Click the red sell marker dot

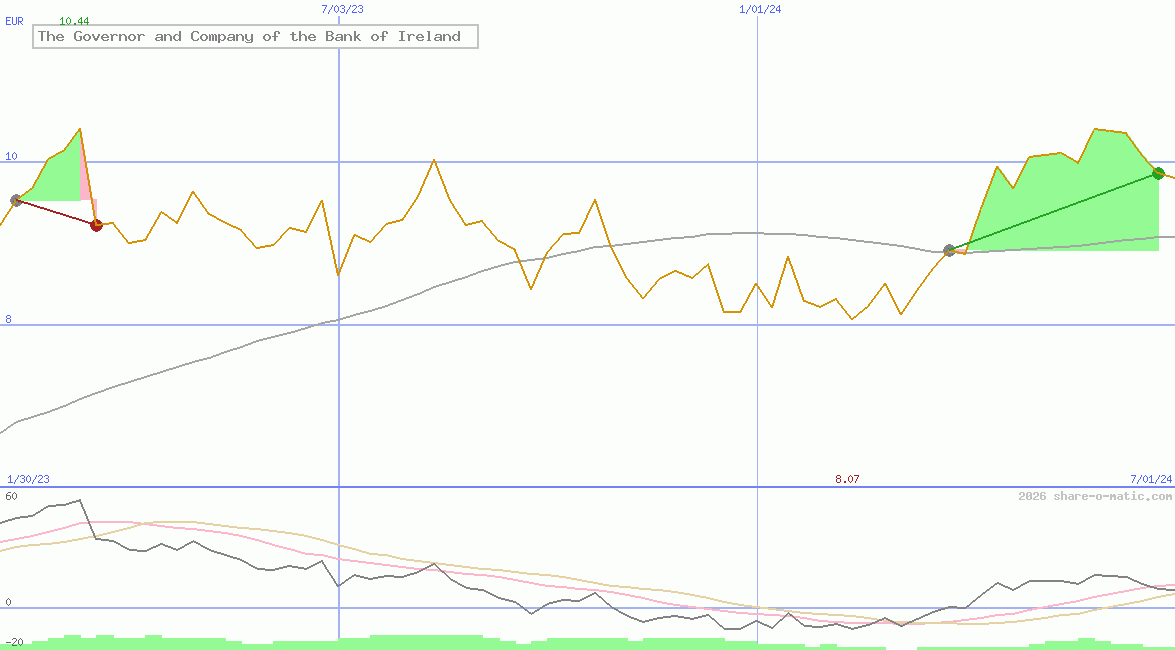96,225
